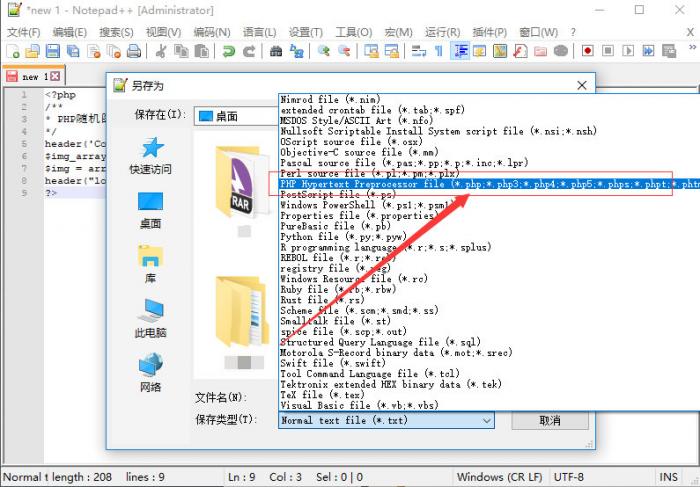Switch to the new 1 document tab

click(29, 76)
